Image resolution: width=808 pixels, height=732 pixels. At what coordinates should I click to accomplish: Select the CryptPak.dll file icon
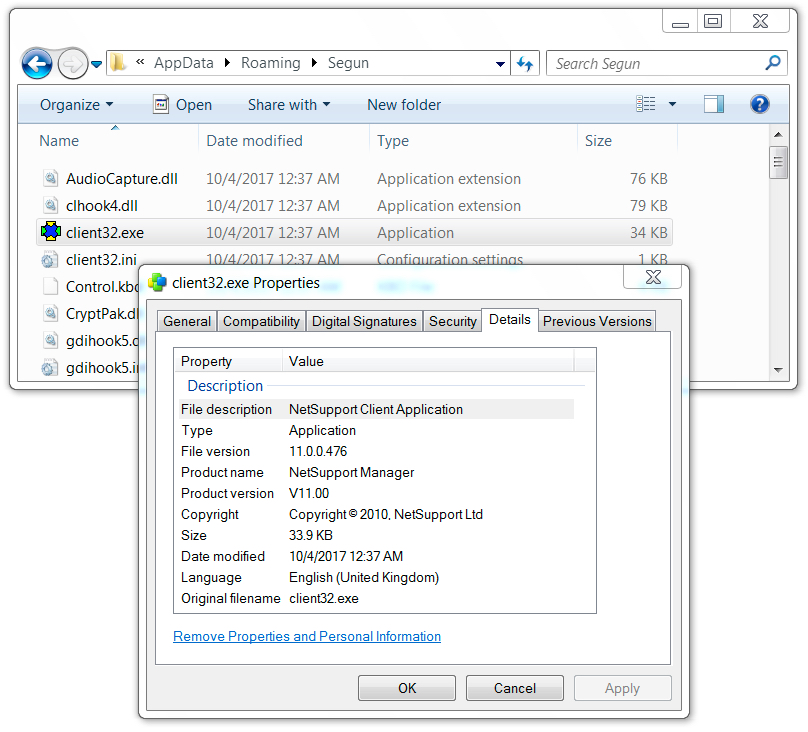pos(50,313)
